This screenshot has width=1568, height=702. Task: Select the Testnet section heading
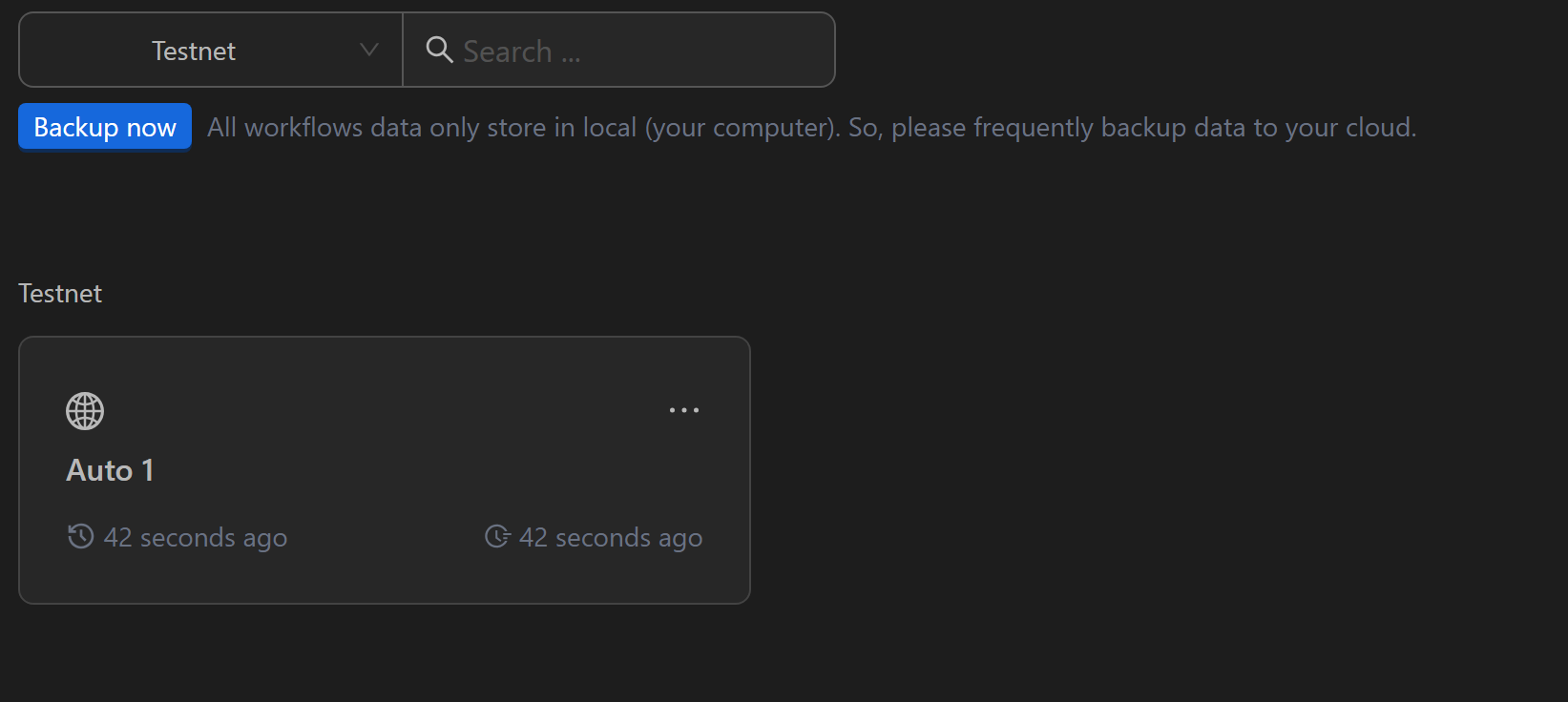pos(60,294)
